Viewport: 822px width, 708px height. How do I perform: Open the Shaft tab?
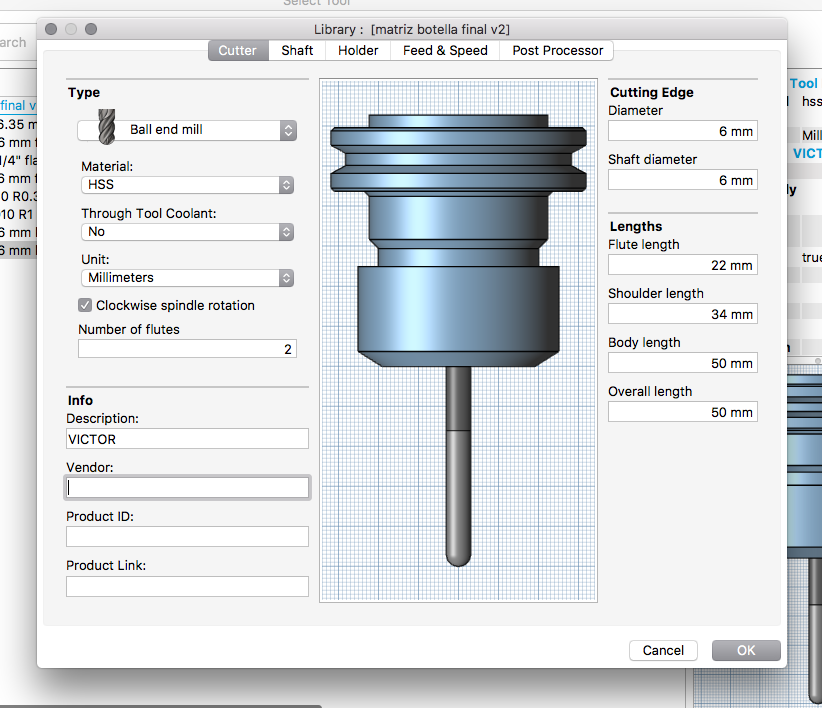point(297,50)
